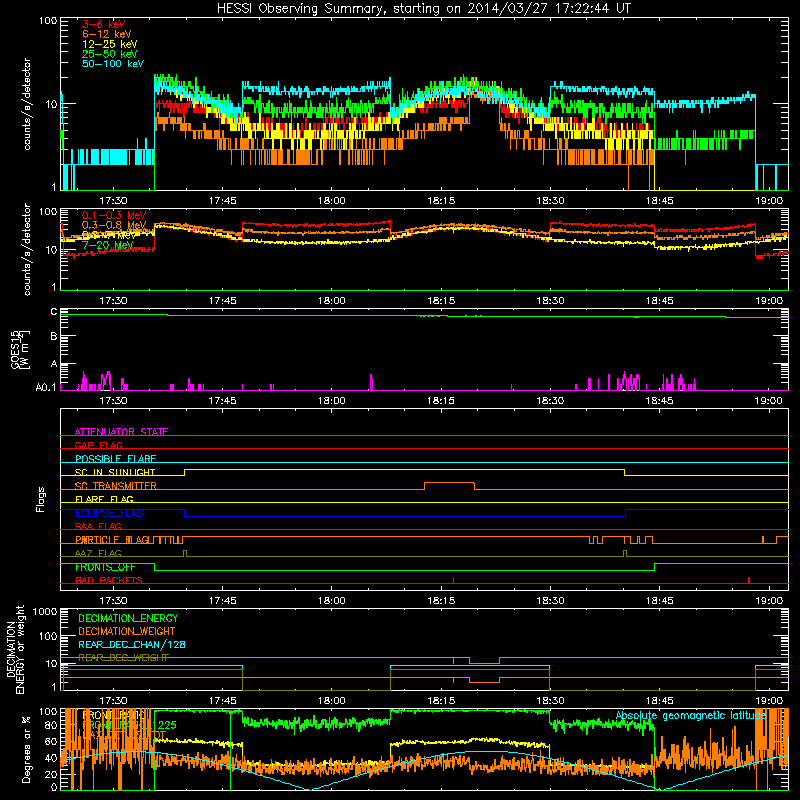Click the A0.1 tick label on GOES axis
The height and width of the screenshot is (800, 800).
click(x=46, y=387)
